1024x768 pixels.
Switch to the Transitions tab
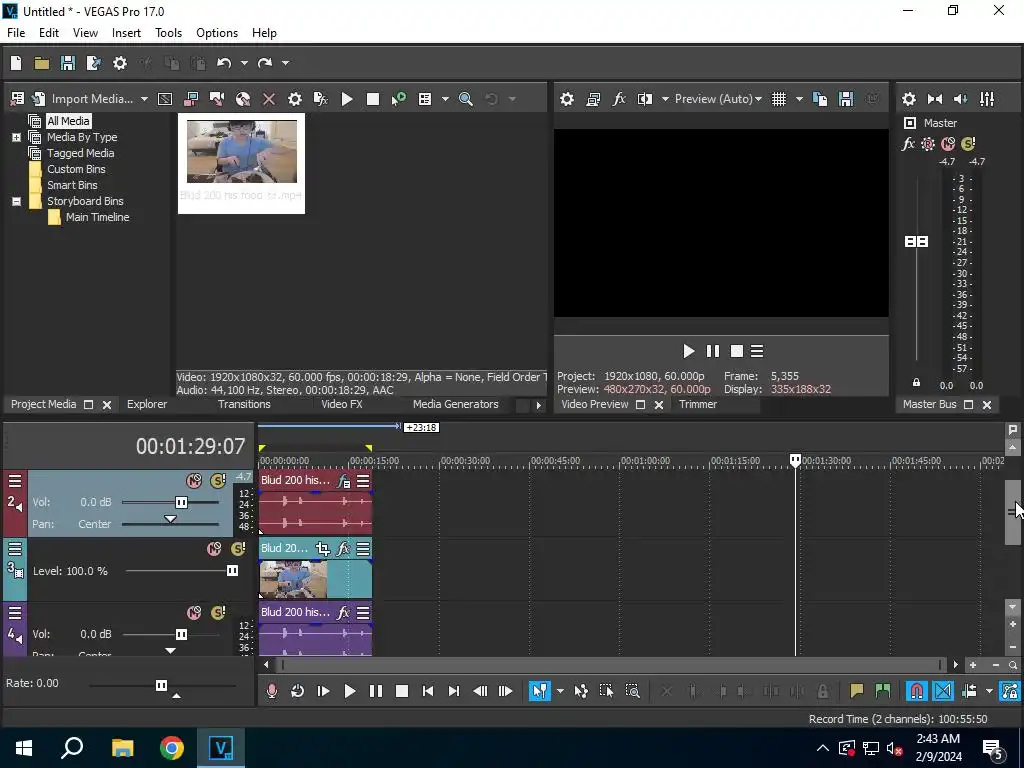point(244,404)
